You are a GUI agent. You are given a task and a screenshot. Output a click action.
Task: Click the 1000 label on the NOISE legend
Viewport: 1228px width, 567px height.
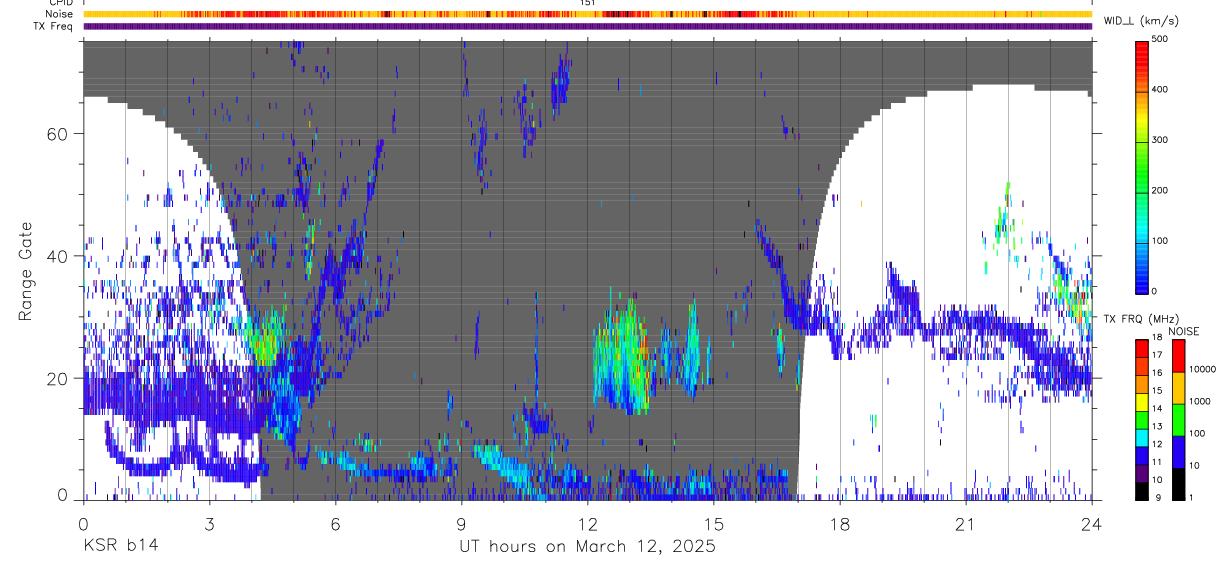pos(1199,403)
